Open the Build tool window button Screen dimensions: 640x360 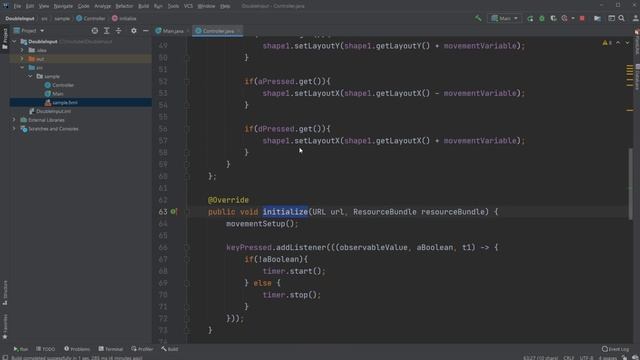[169, 349]
